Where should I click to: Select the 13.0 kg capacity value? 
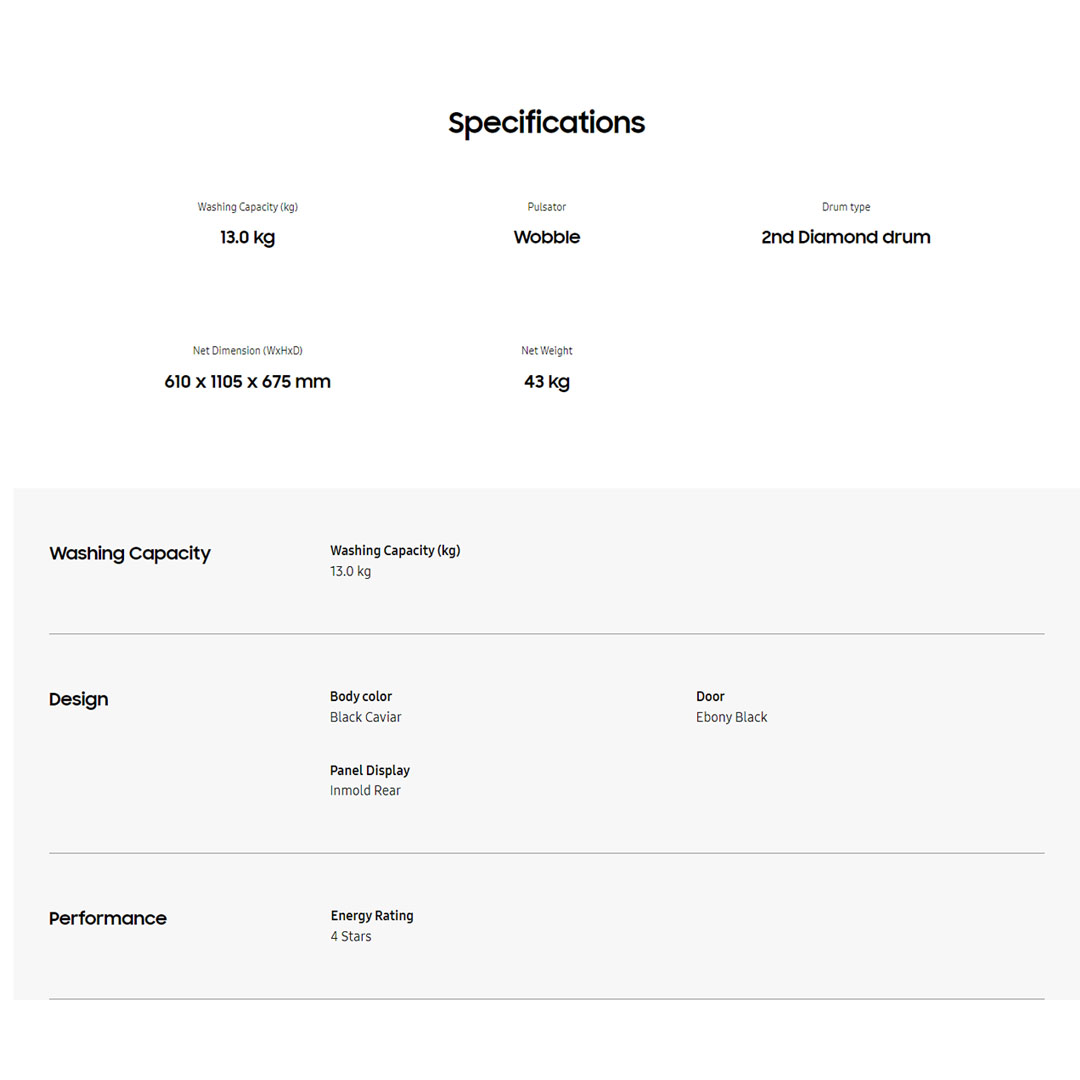pyautogui.click(x=247, y=238)
